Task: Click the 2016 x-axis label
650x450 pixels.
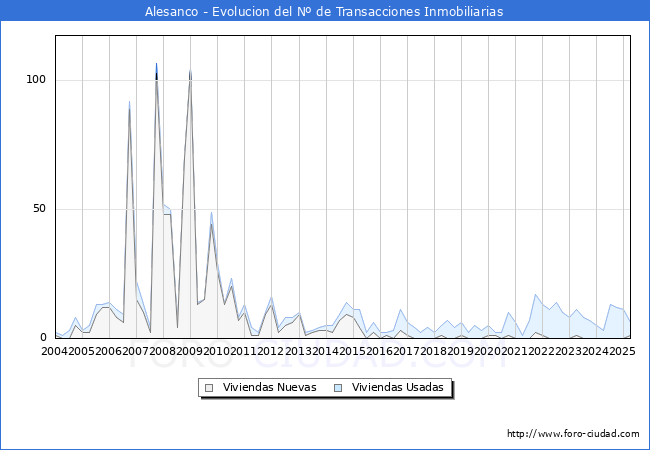Action: coord(379,351)
